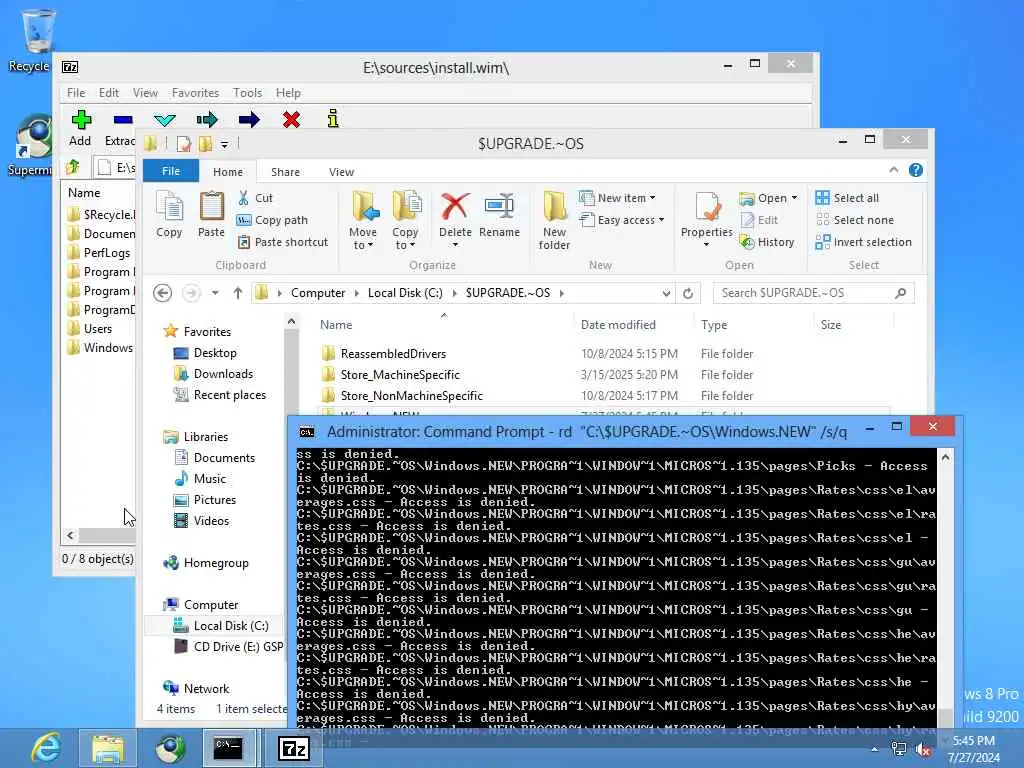The width and height of the screenshot is (1024, 768).
Task: Click Cut in the Clipboard group
Action: [x=256, y=198]
